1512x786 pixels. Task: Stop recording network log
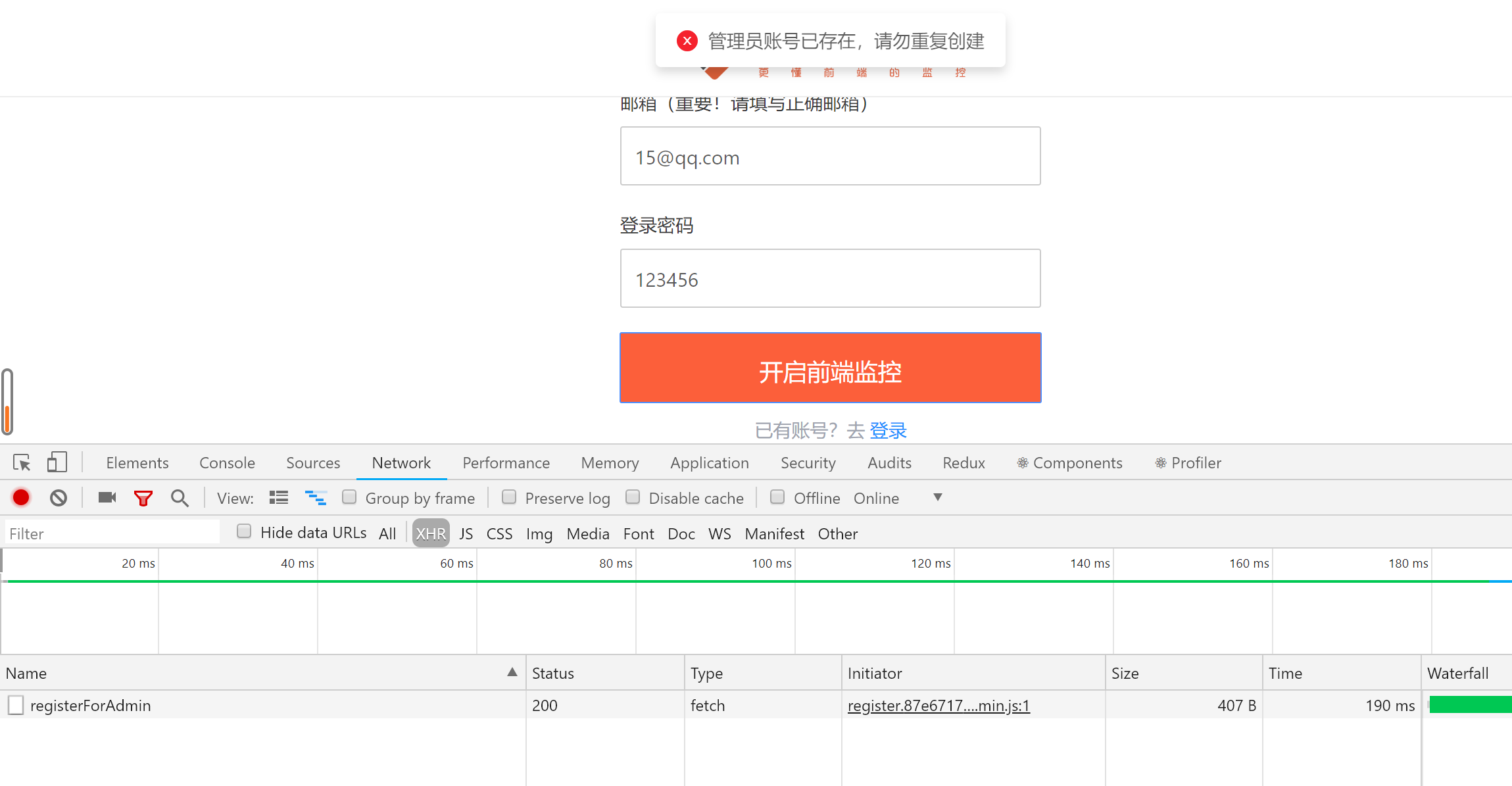coord(21,498)
